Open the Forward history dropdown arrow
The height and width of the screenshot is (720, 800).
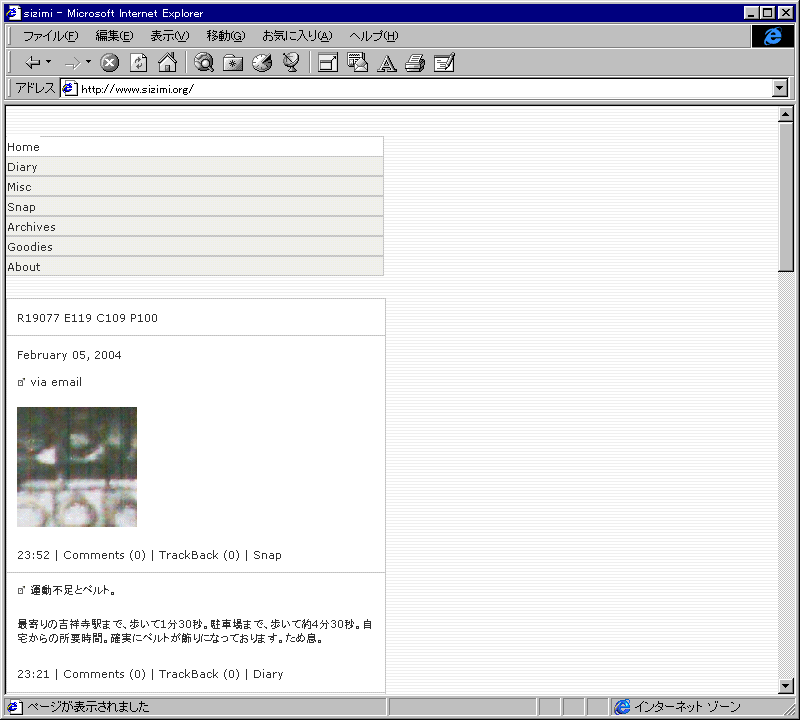point(88,62)
